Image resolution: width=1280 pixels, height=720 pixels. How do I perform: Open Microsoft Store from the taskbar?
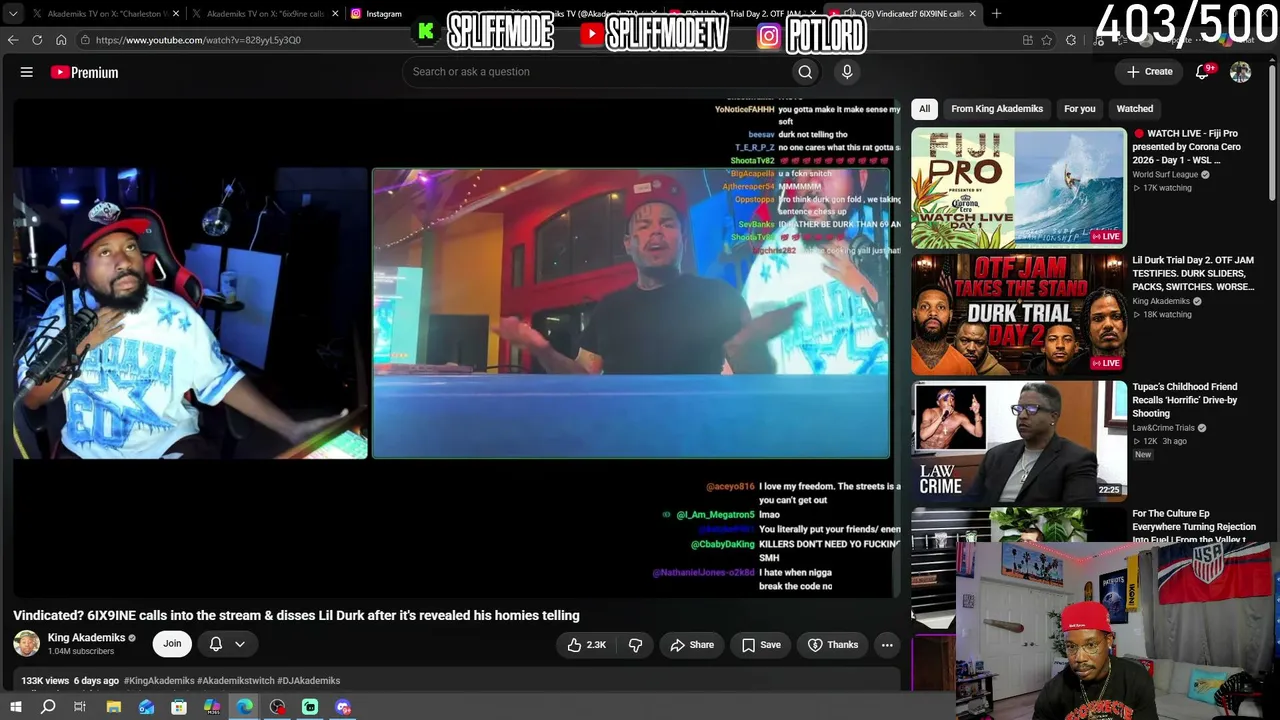tap(179, 707)
